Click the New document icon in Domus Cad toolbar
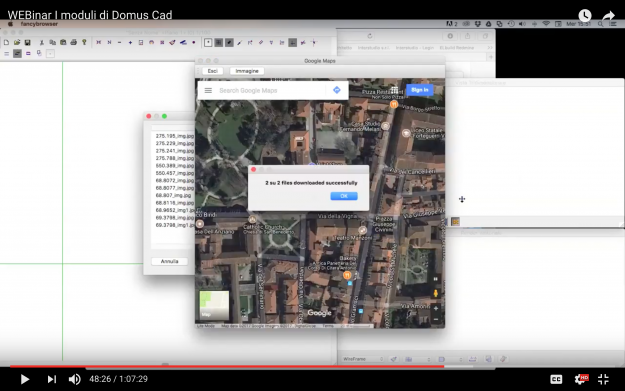The width and height of the screenshot is (625, 391). pyautogui.click(x=6, y=42)
